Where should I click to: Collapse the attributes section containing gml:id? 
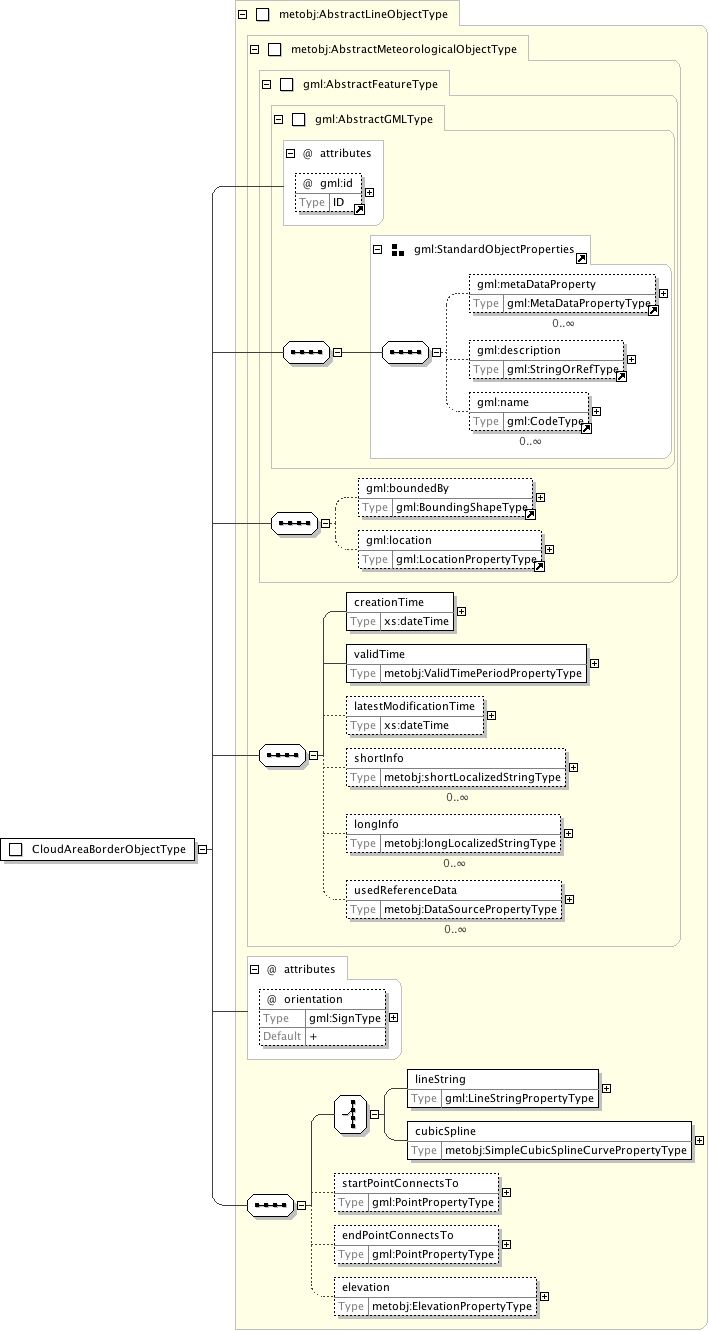[x=290, y=154]
